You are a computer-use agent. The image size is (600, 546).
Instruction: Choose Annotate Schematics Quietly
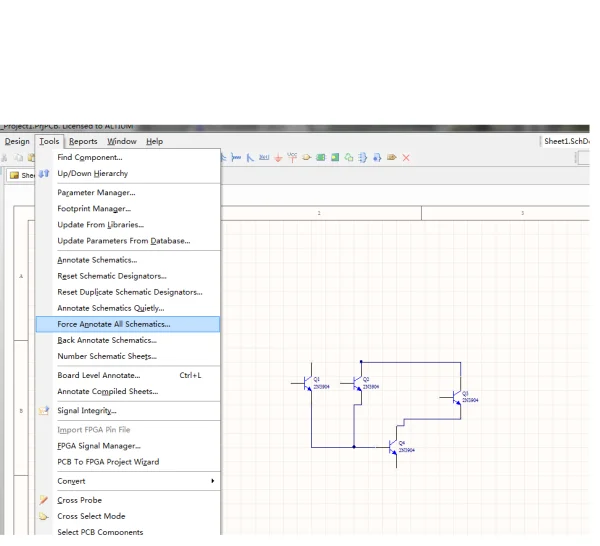point(128,308)
